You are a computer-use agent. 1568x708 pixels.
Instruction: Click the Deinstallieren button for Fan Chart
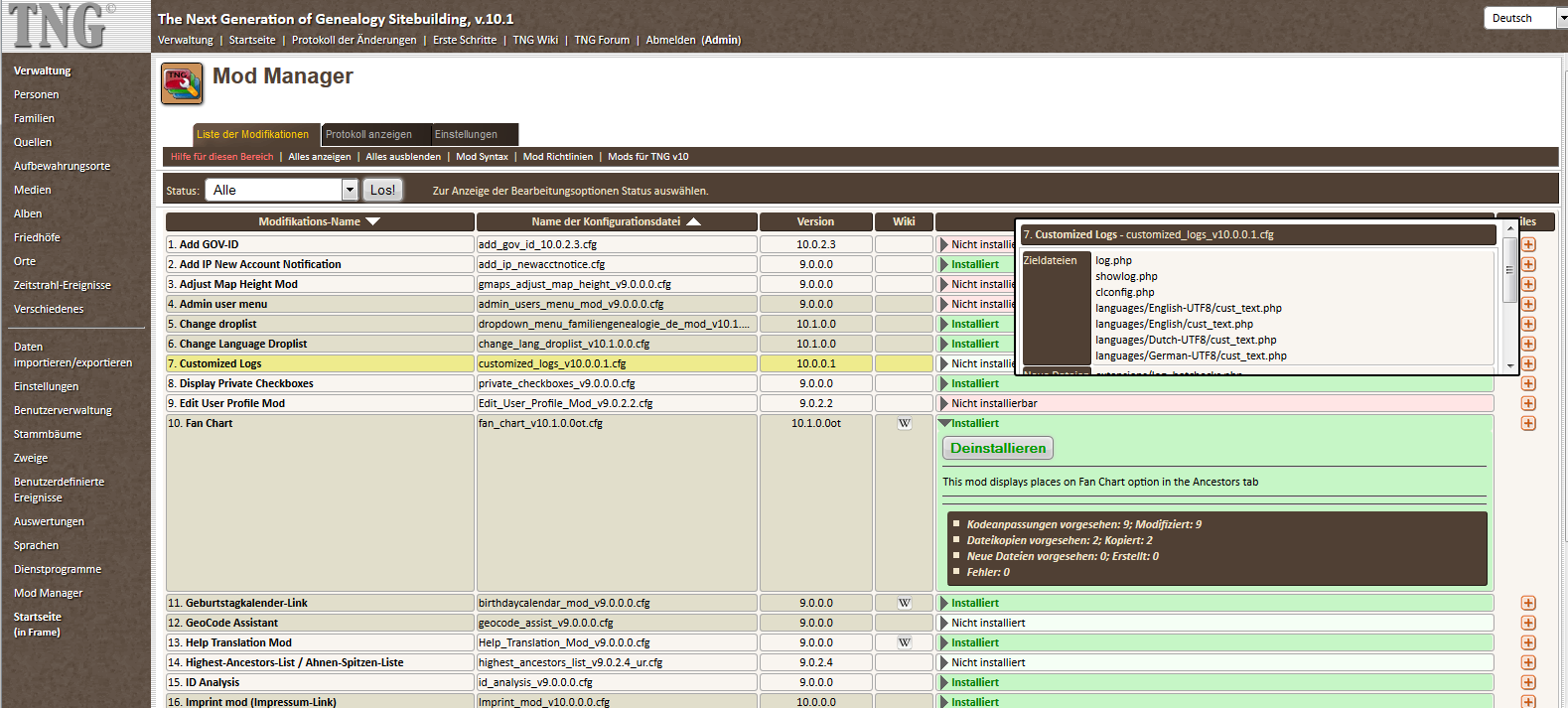tap(998, 448)
